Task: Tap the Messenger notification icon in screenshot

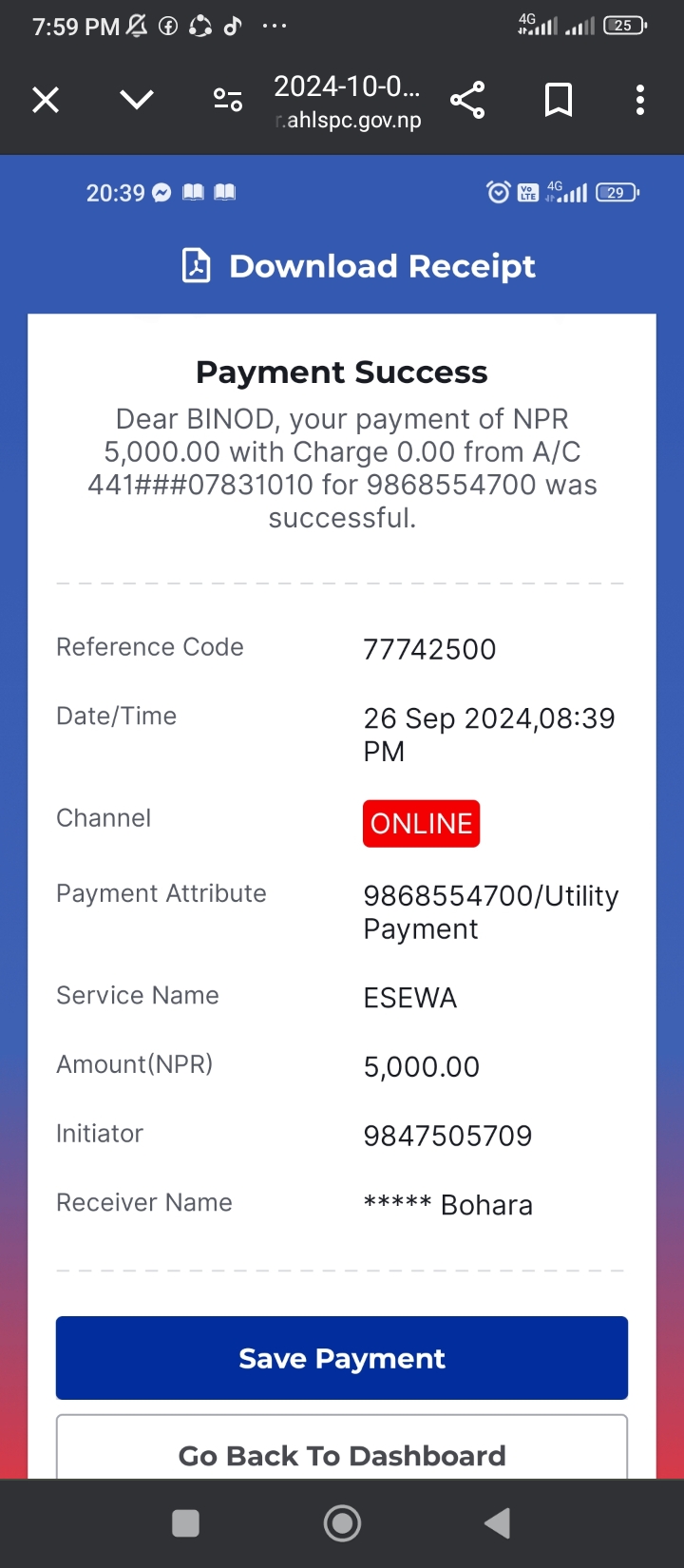Action: [x=162, y=193]
